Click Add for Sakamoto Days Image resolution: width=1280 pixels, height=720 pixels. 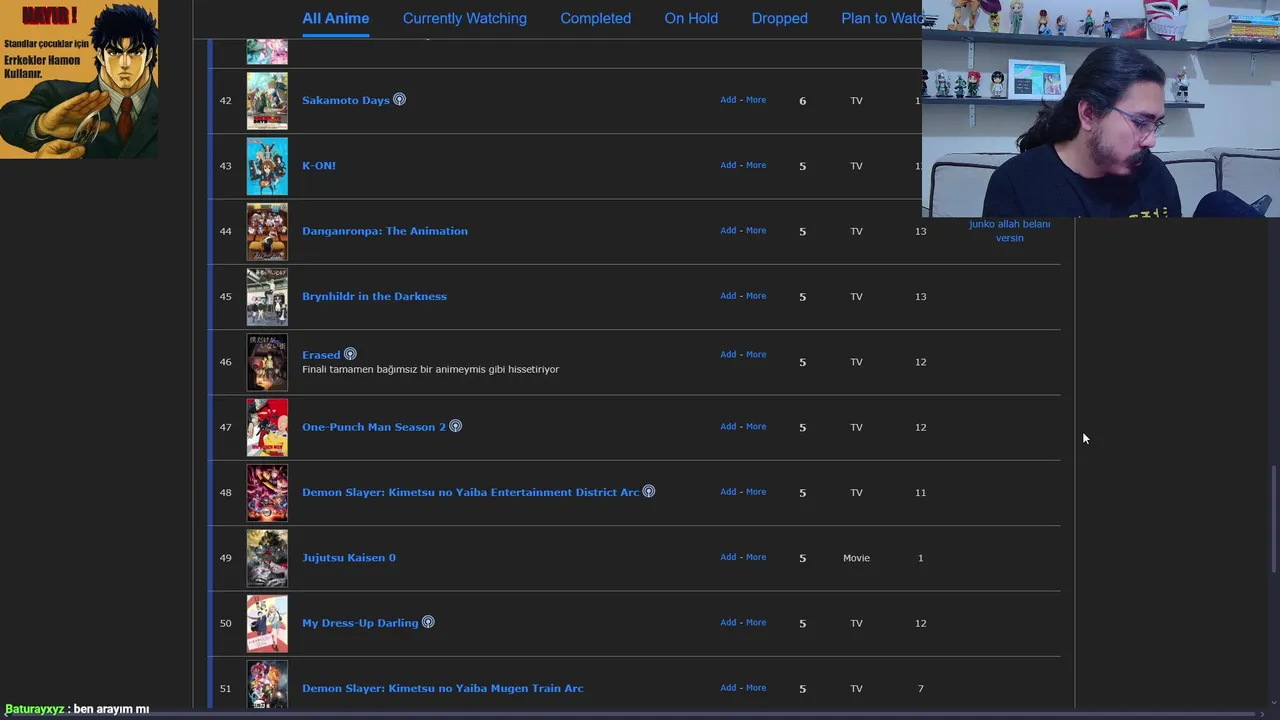point(728,100)
